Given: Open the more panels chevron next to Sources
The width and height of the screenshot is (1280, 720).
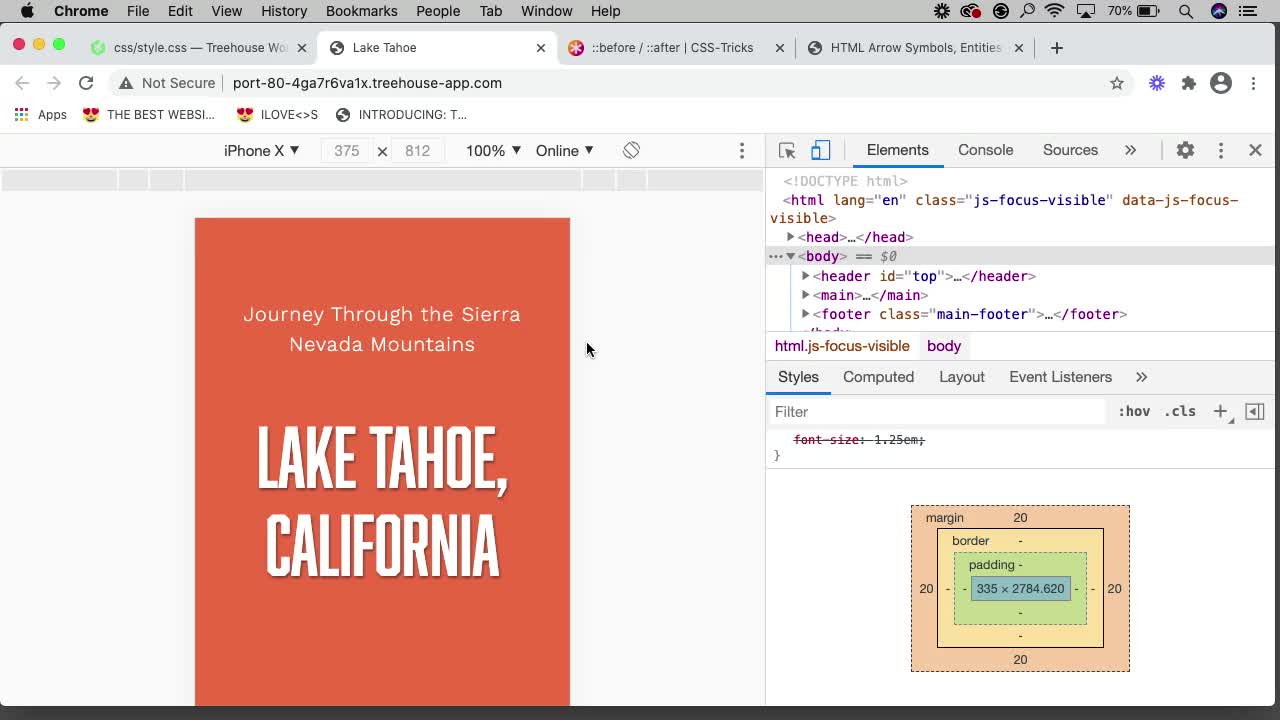Looking at the screenshot, I should click(1130, 149).
